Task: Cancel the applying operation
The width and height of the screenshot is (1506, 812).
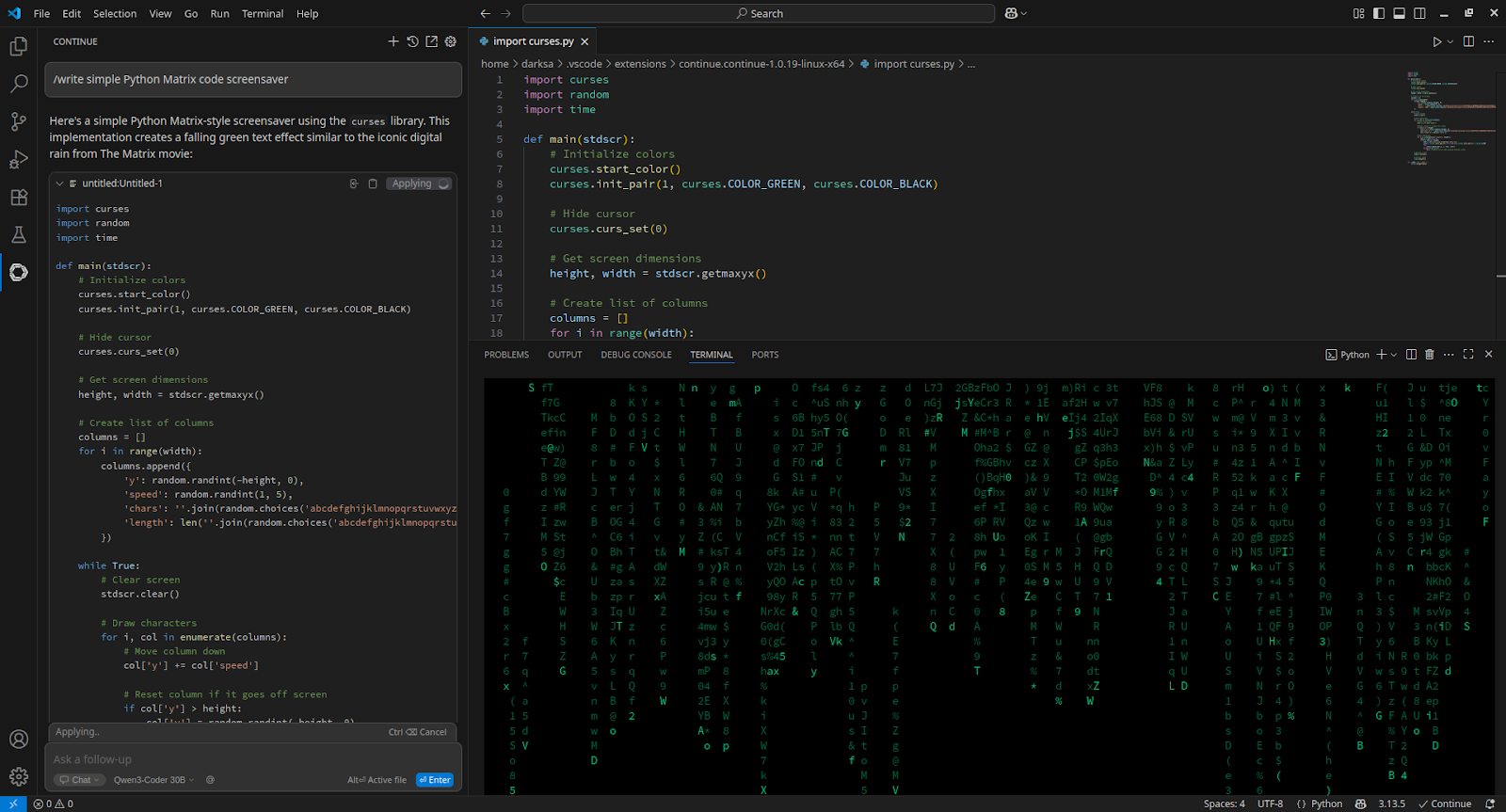Action: 418,732
